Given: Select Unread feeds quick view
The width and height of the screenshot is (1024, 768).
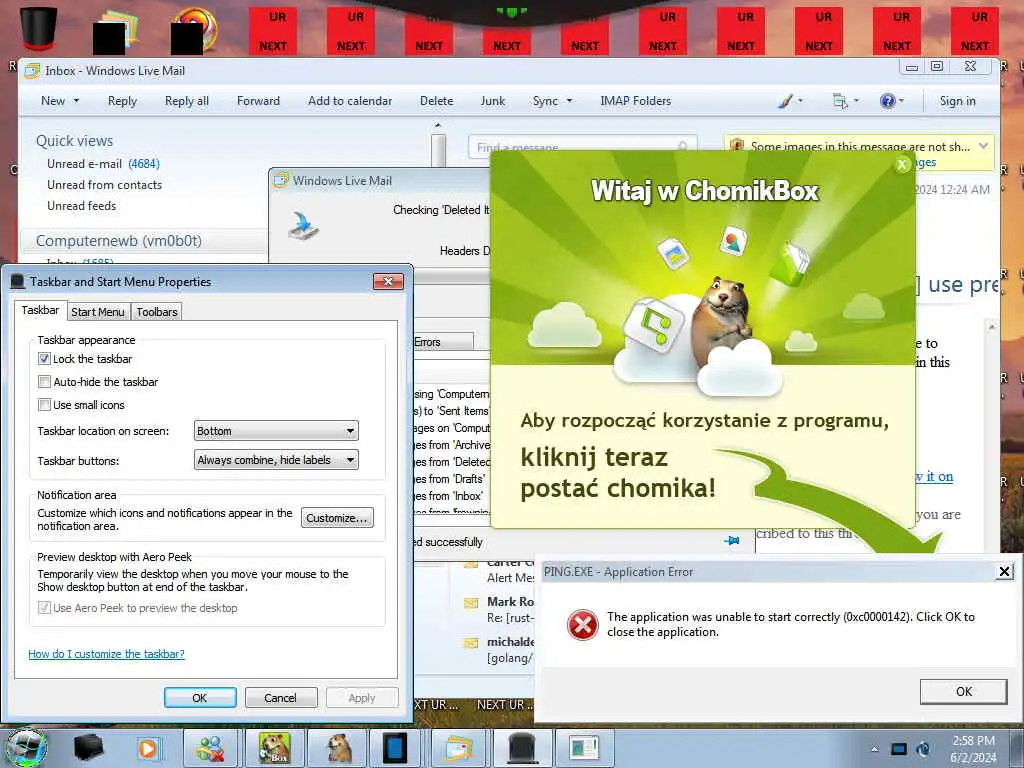Looking at the screenshot, I should click(x=82, y=205).
